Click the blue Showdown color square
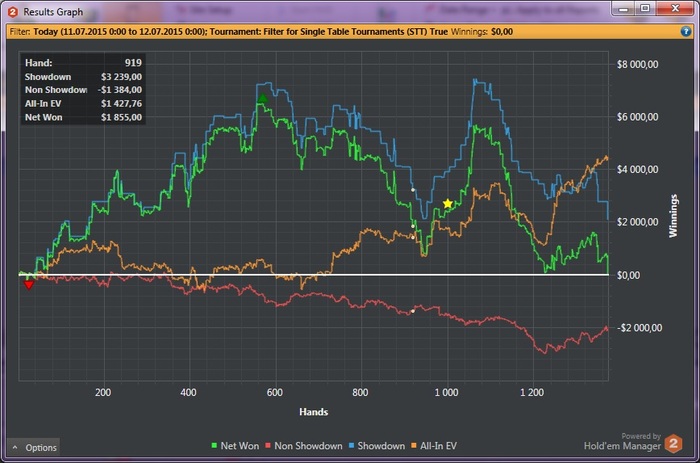Image resolution: width=700 pixels, height=463 pixels. coord(351,446)
